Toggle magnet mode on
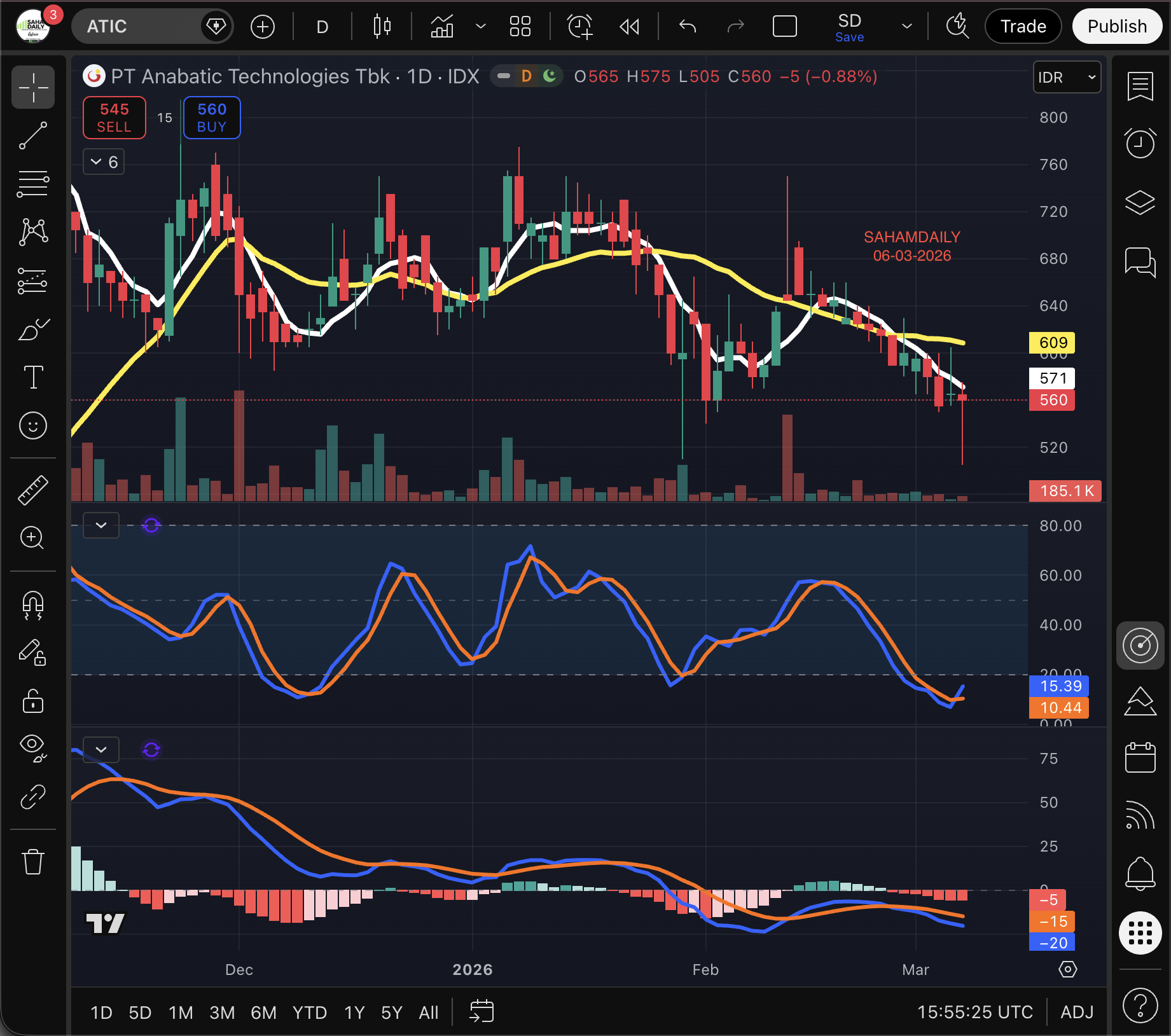 [33, 605]
